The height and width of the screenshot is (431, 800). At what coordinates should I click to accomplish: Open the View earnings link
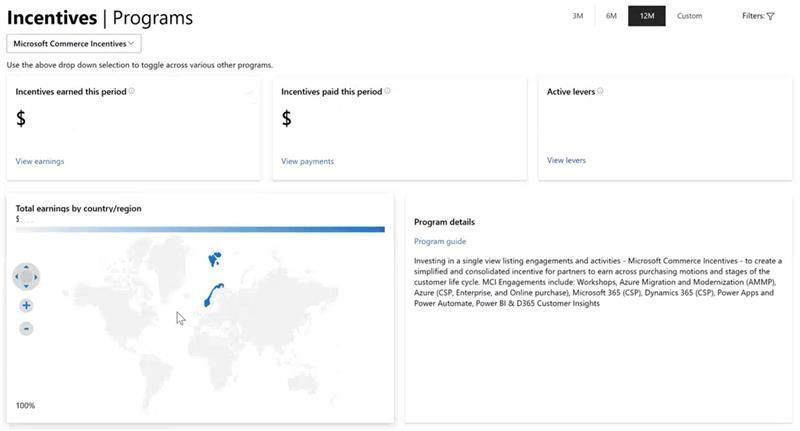pos(40,161)
